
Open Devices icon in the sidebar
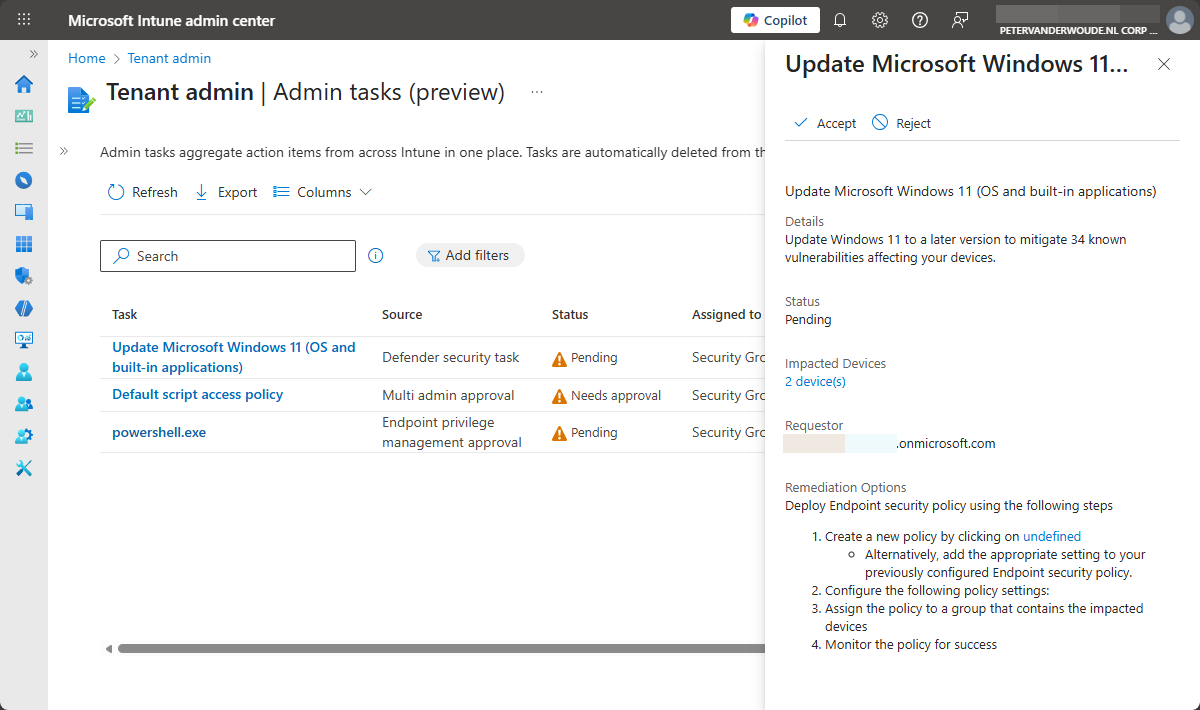(24, 212)
